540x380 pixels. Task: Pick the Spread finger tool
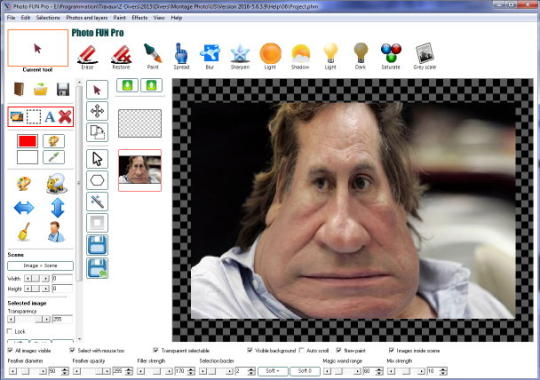(x=181, y=55)
